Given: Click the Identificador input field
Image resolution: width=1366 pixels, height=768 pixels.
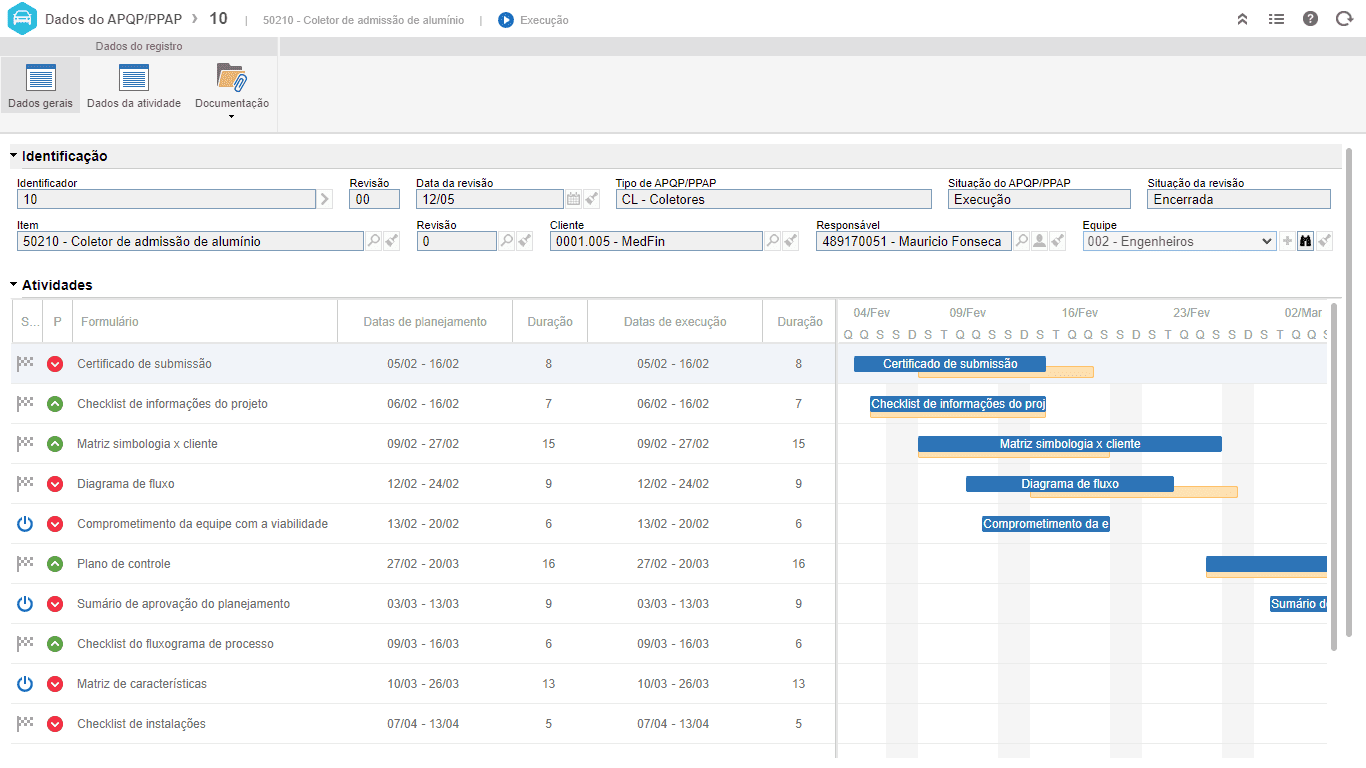Looking at the screenshot, I should [x=167, y=200].
